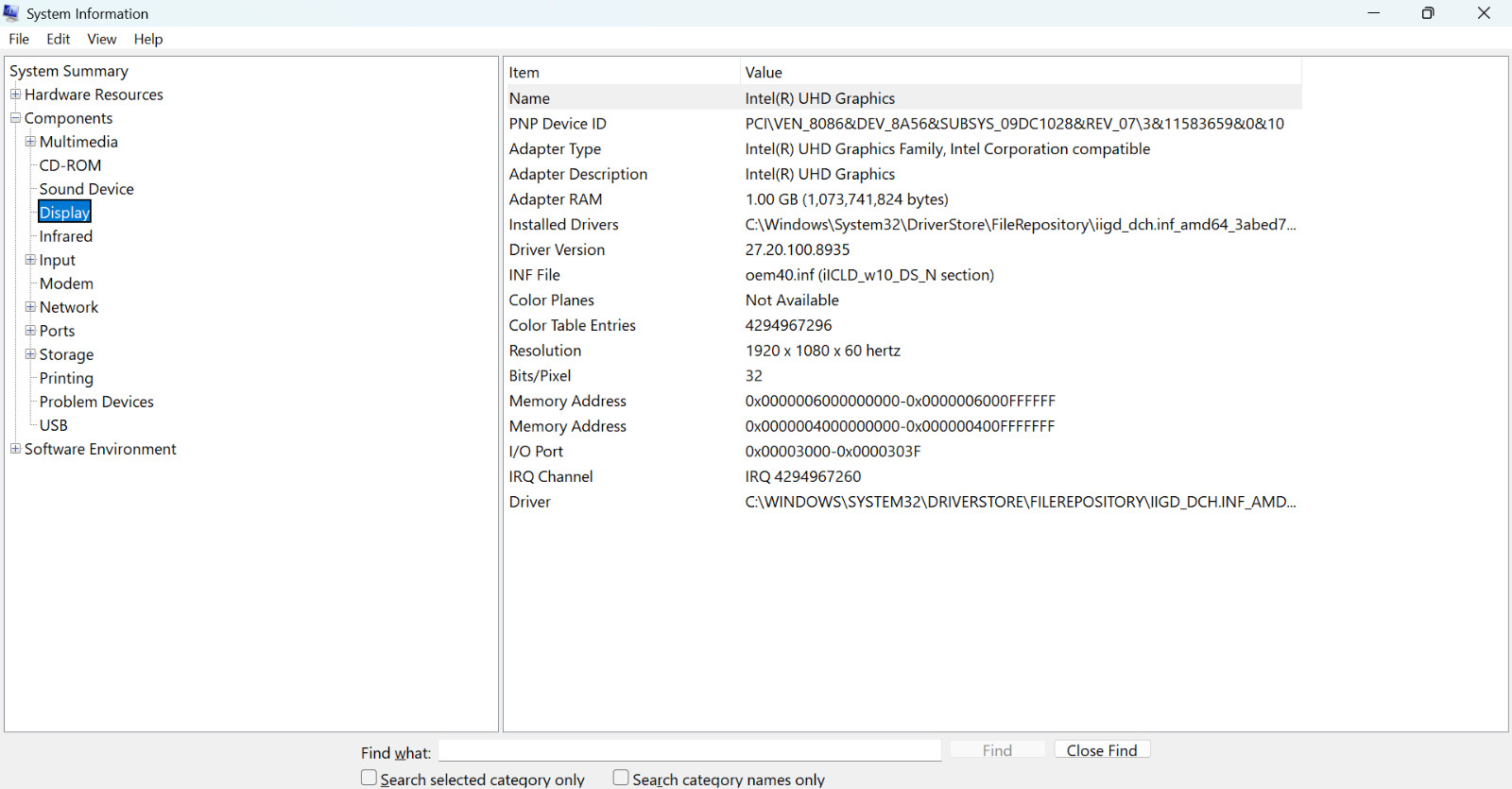Image resolution: width=1512 pixels, height=789 pixels.
Task: Select the Resolution row
Action: pyautogui.click(x=904, y=351)
